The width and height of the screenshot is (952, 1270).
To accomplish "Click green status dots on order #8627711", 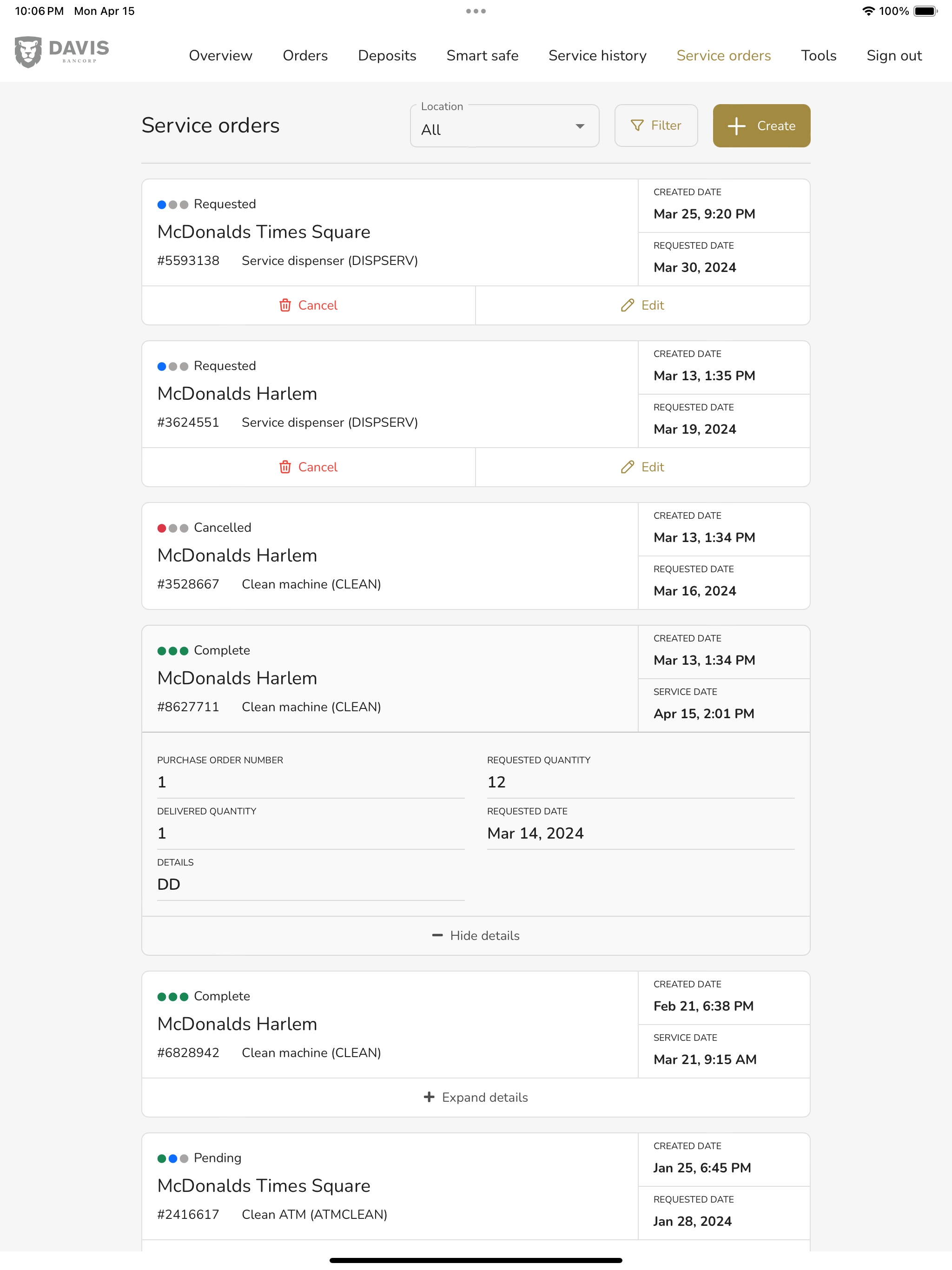I will [173, 650].
